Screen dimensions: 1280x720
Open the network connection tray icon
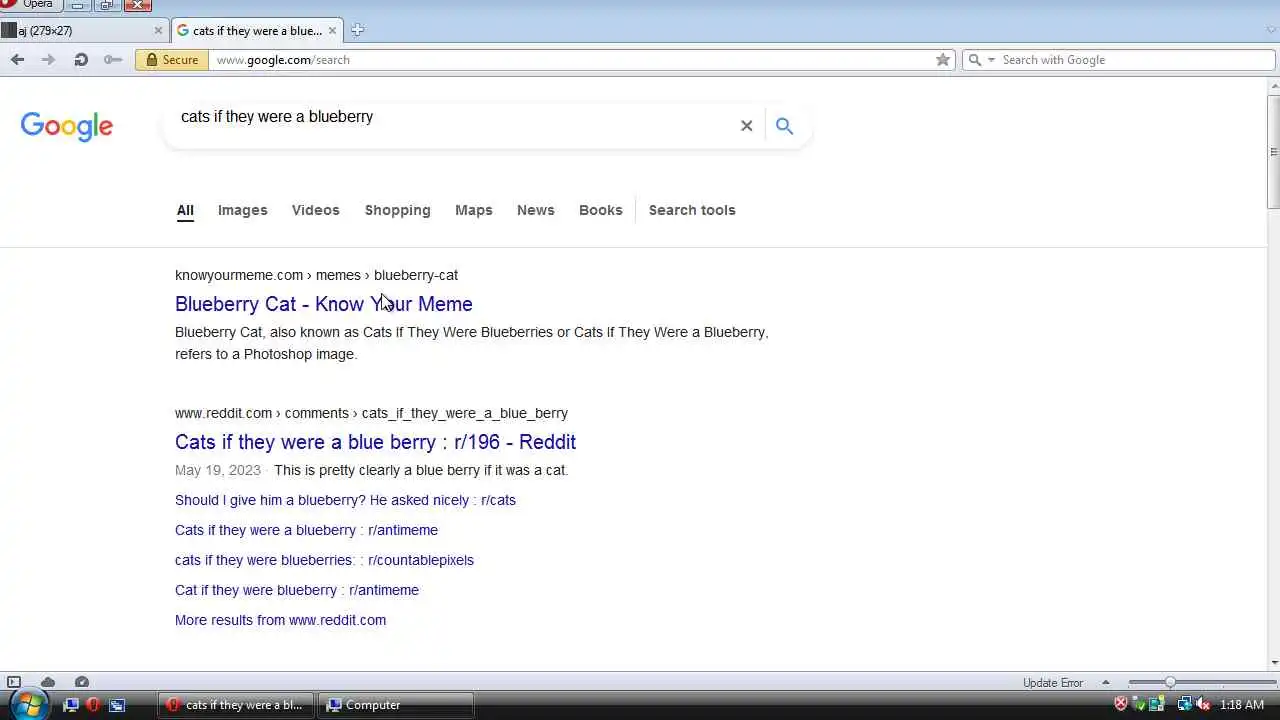pyautogui.click(x=1185, y=705)
